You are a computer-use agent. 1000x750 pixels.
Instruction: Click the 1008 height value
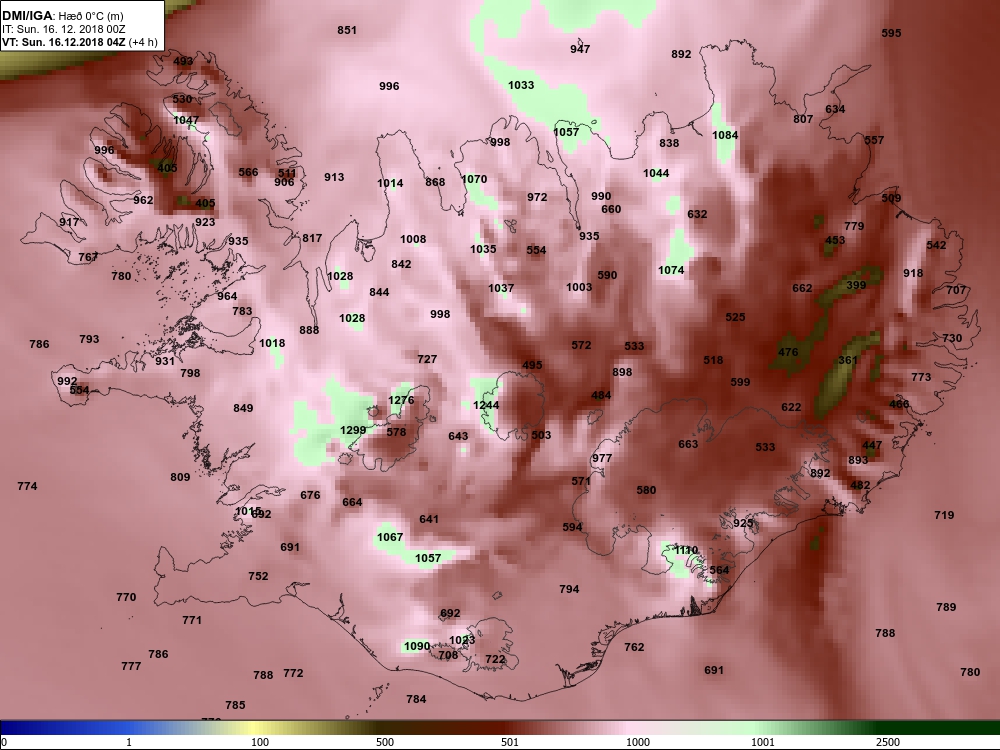click(413, 239)
